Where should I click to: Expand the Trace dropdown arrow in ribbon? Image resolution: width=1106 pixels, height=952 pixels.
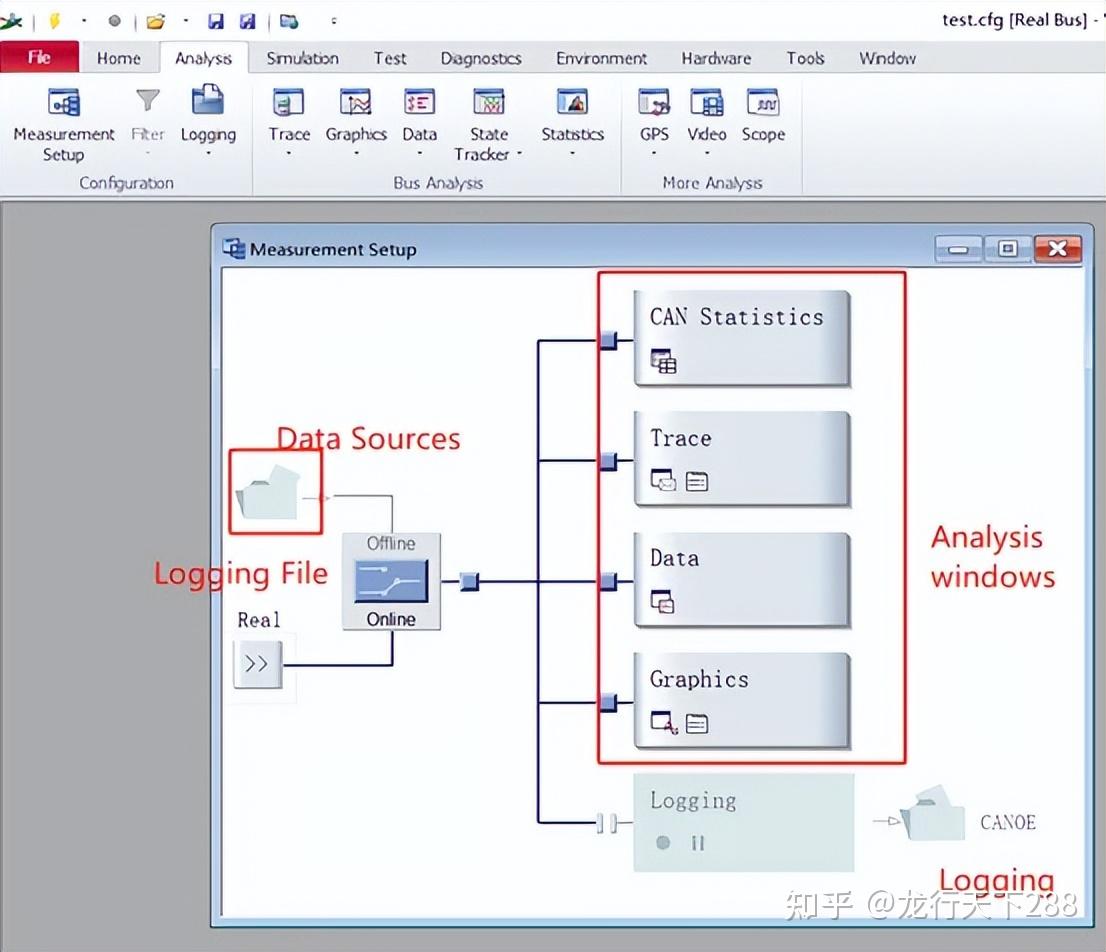288,152
